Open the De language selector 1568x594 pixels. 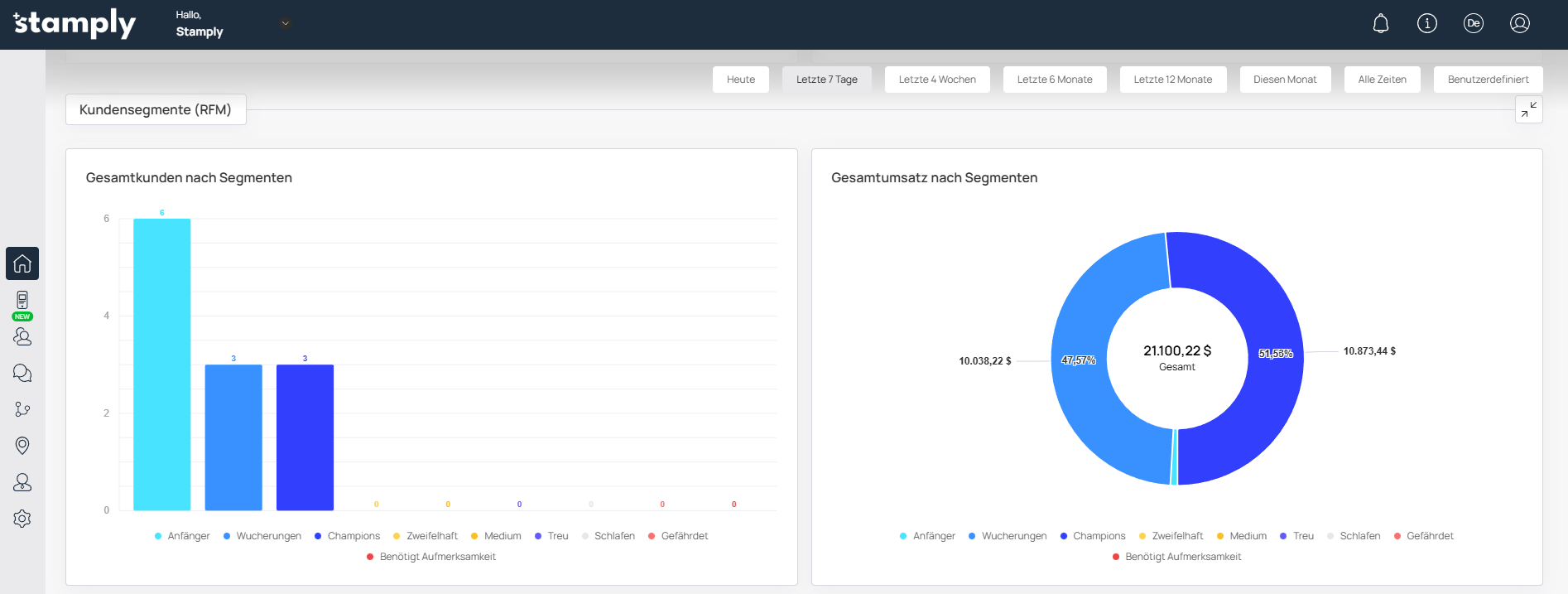[x=1473, y=24]
